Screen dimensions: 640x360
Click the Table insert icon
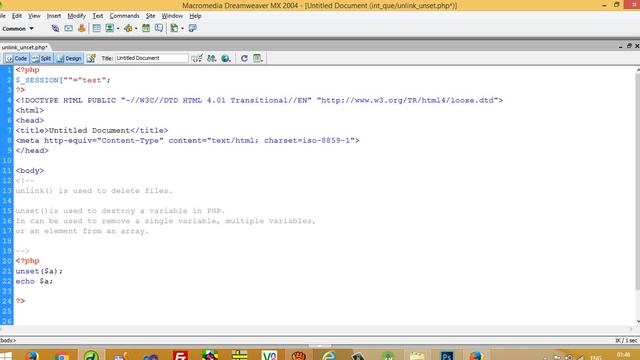click(x=96, y=28)
